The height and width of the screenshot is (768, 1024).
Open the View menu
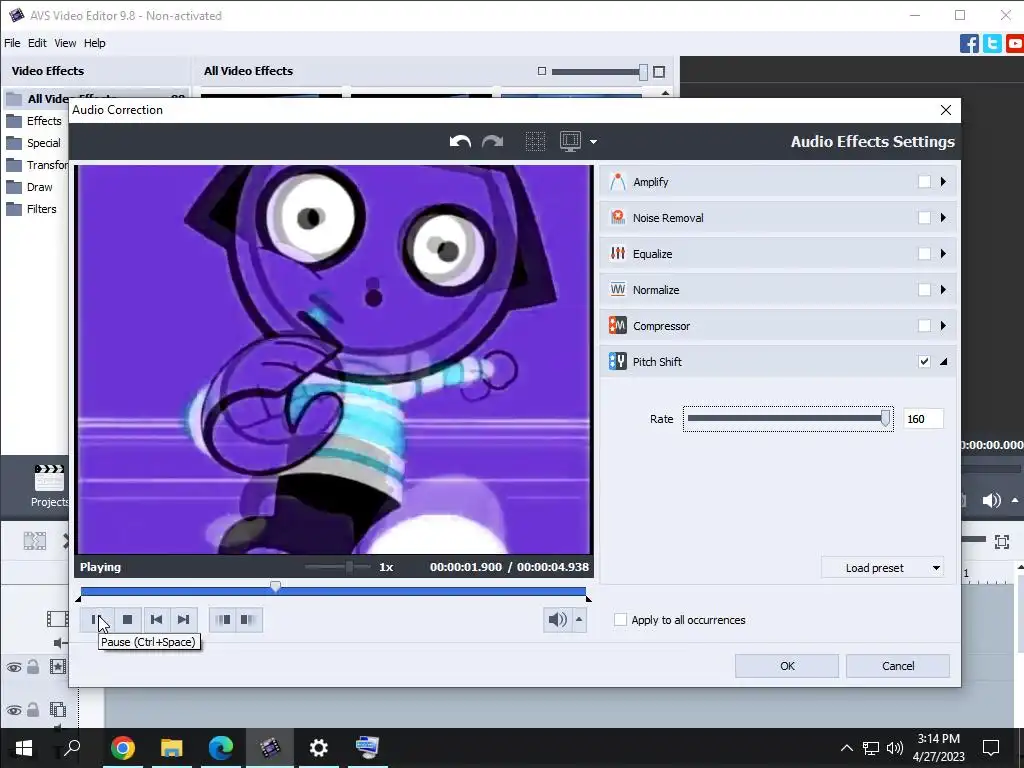[x=65, y=43]
